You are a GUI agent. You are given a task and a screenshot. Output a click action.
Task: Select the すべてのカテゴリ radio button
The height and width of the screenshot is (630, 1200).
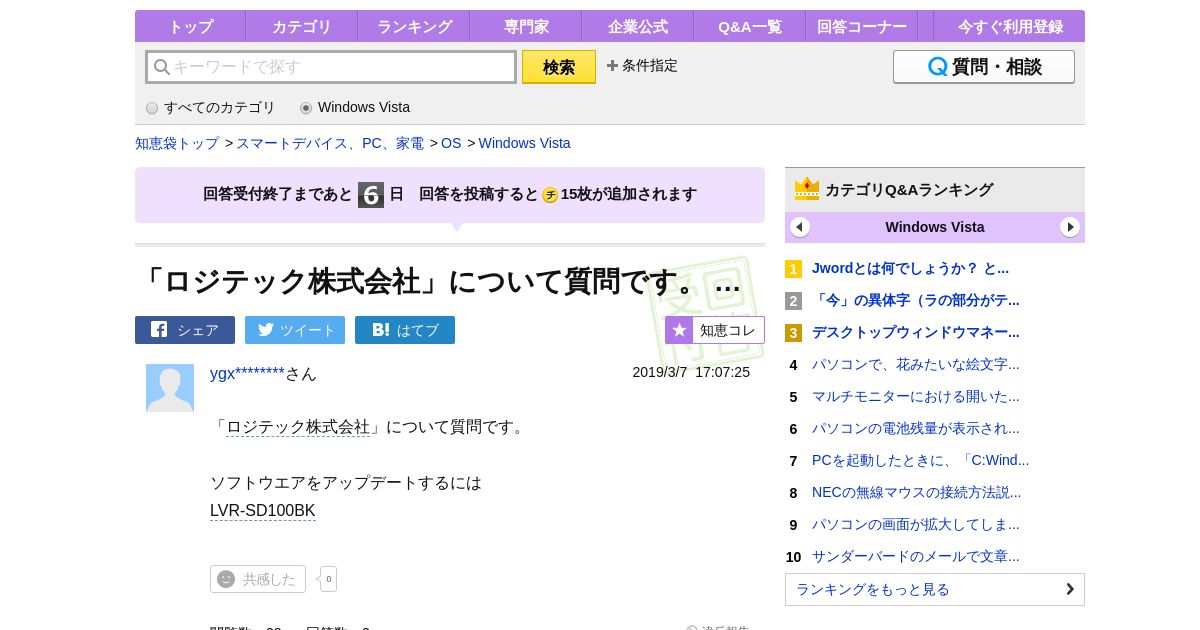[x=152, y=108]
